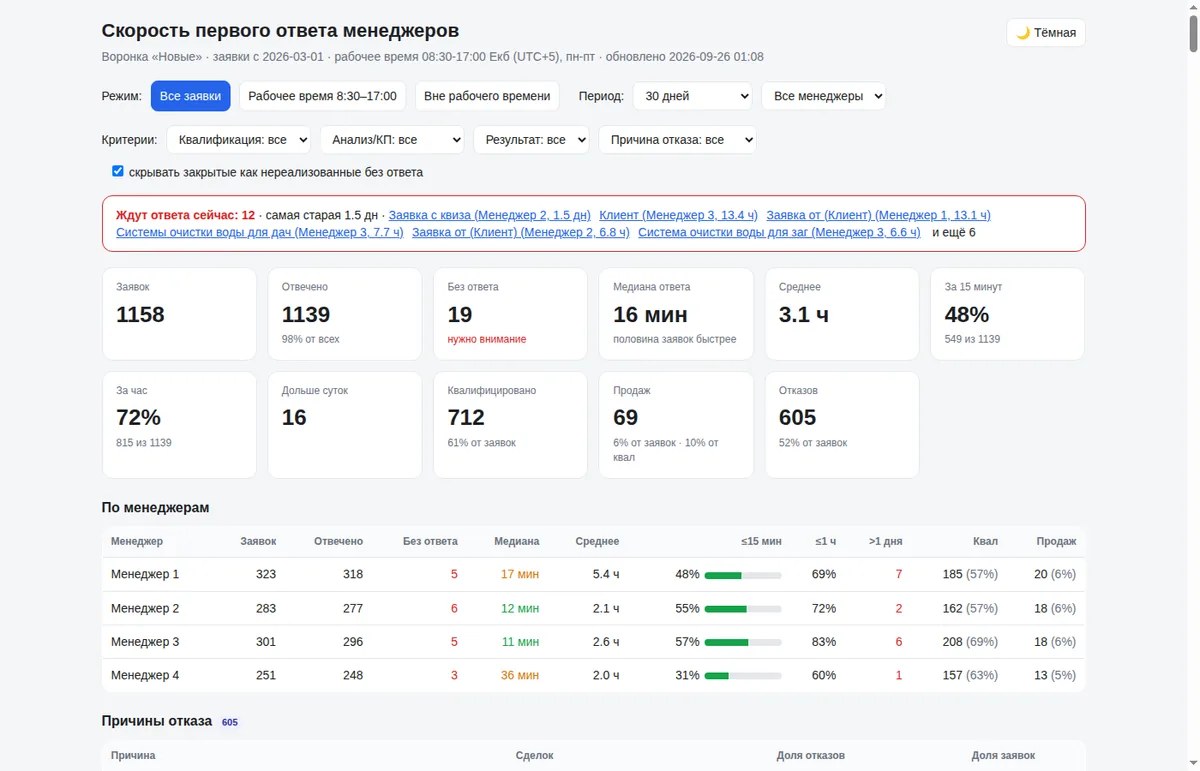Click the Менеджер column header
This screenshot has width=1200, height=771.
coord(137,541)
